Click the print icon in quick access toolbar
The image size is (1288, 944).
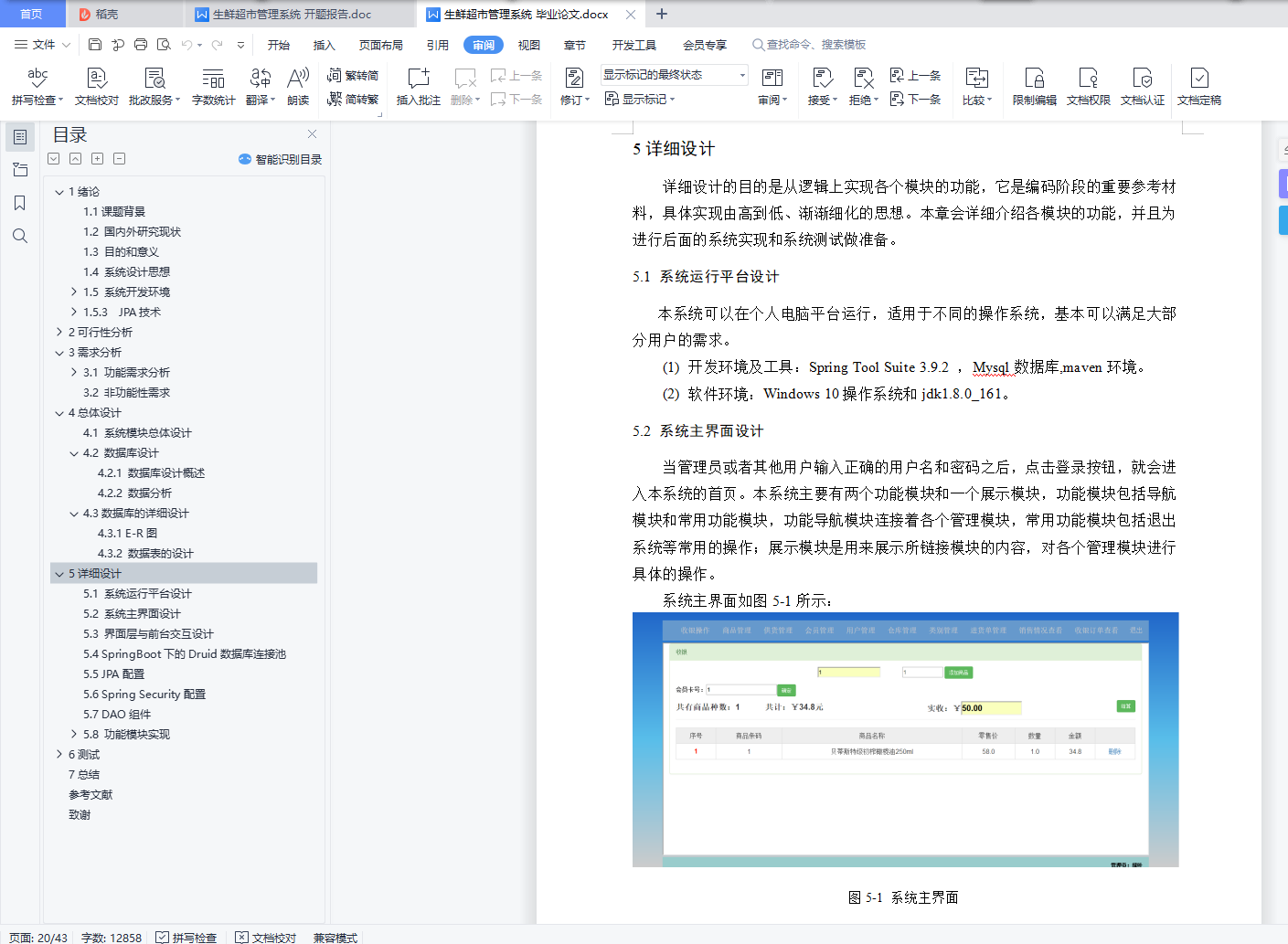tap(141, 45)
